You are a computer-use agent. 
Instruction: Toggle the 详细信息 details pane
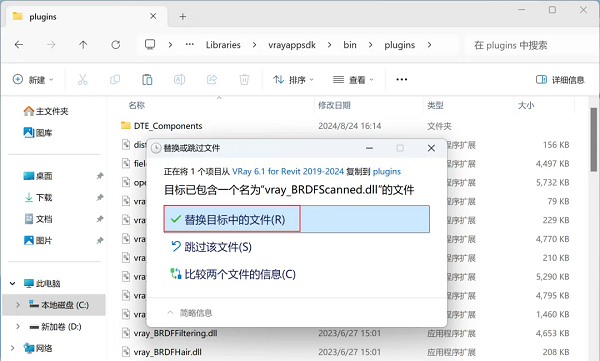tap(560, 80)
